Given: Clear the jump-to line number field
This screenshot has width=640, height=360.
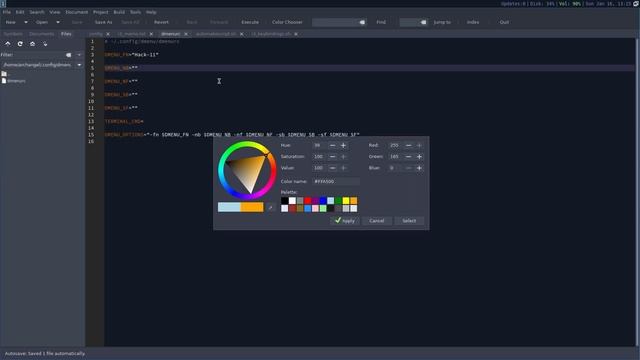Looking at the screenshot, I should 423,22.
